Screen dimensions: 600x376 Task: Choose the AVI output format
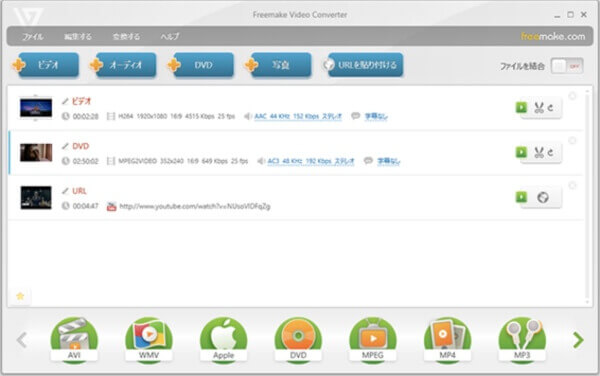[x=74, y=340]
